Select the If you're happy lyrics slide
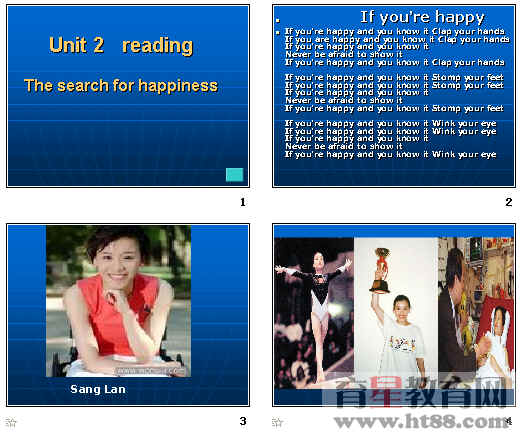This screenshot has height=432, width=522. click(394, 96)
